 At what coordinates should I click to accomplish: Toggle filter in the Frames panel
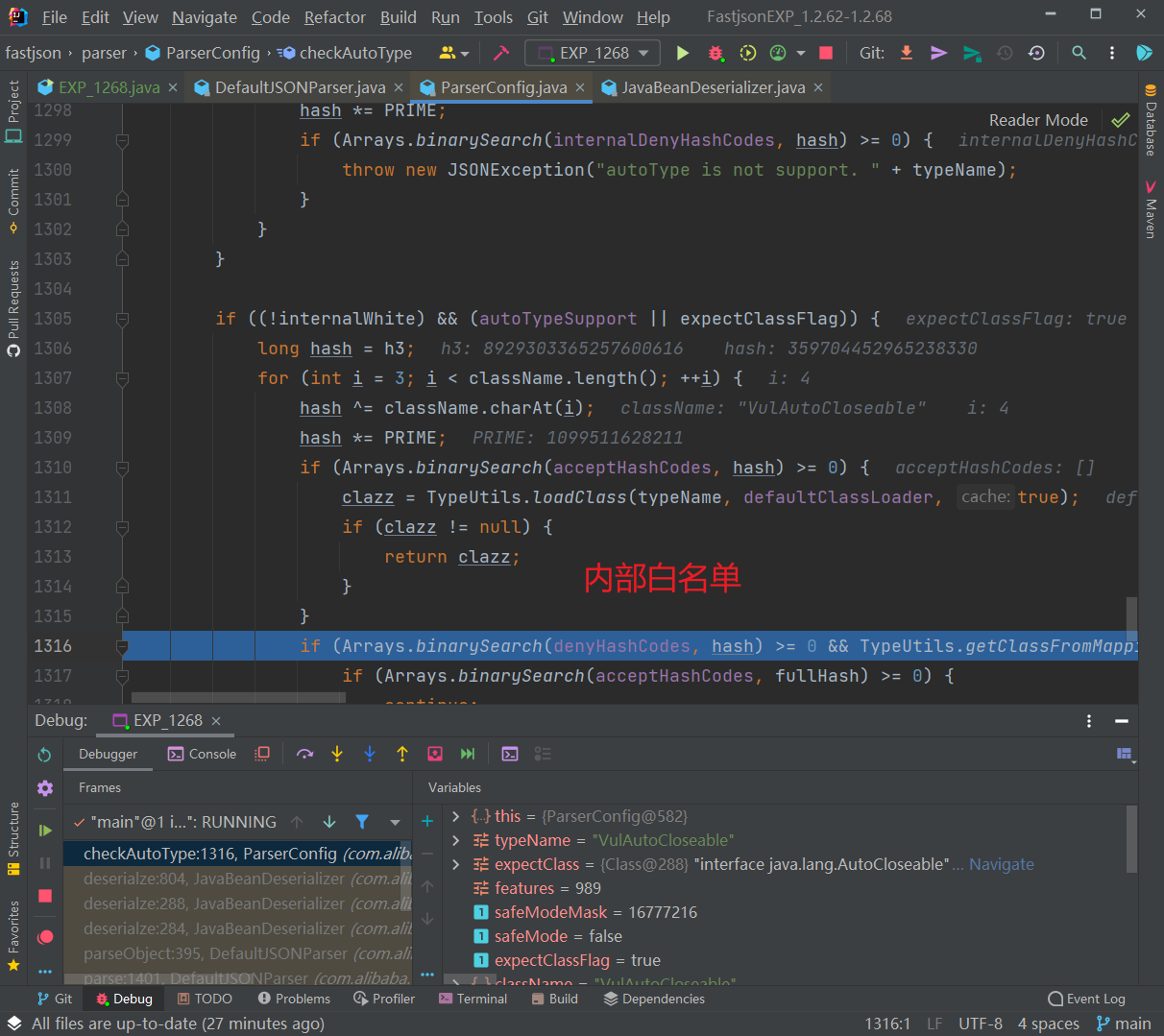[361, 822]
